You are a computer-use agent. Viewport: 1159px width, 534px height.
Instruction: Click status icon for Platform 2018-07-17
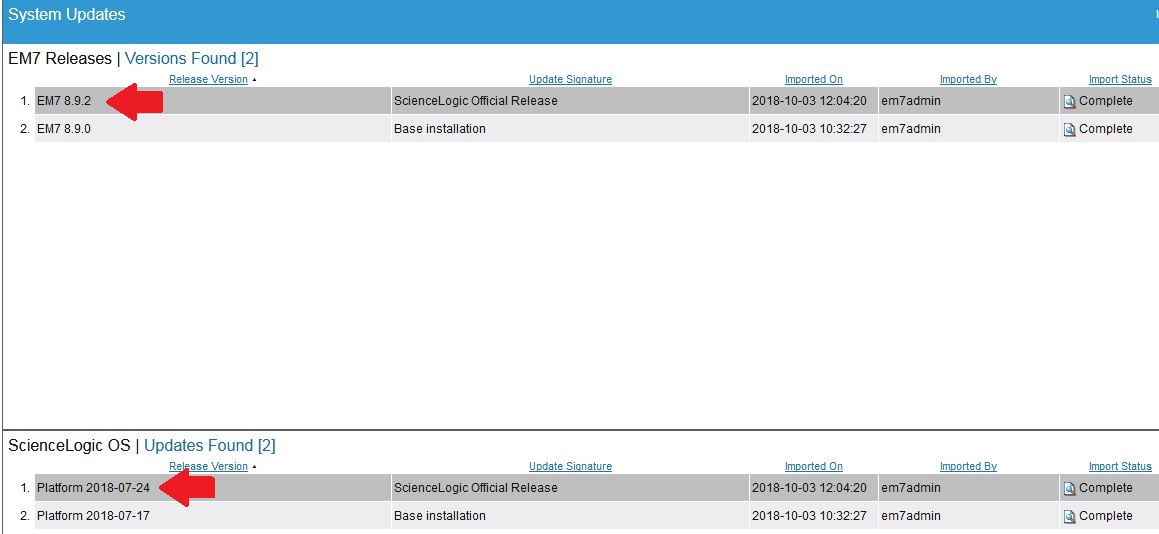[x=1069, y=516]
